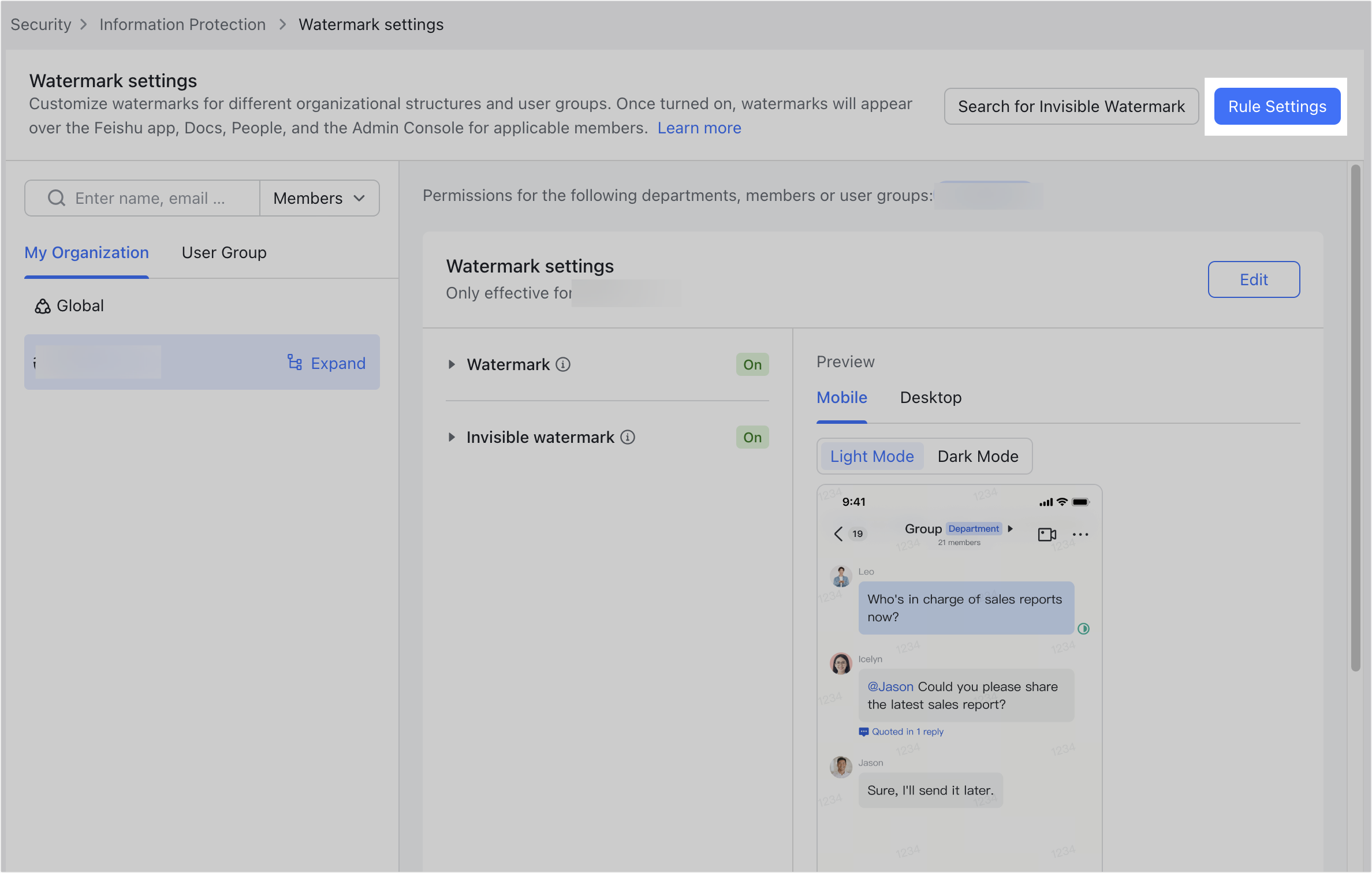Expand the Watermark settings section

[453, 364]
